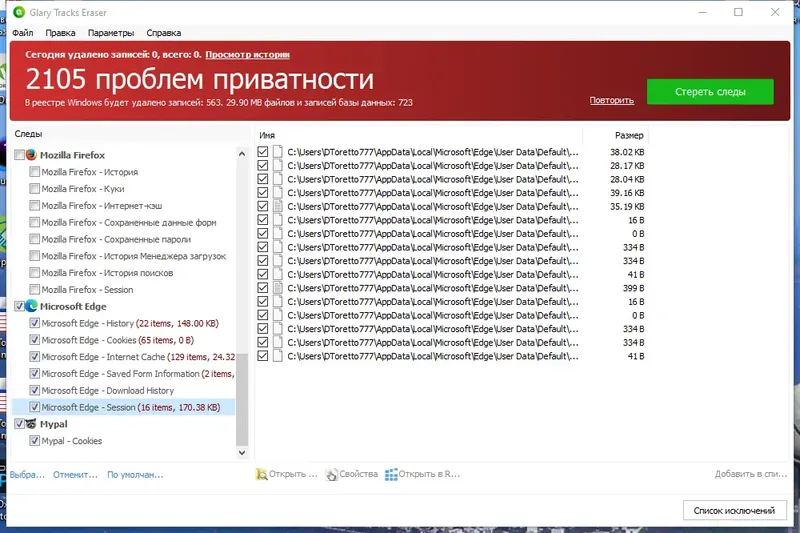Uncheck the 38.02 KB file checkbox

(263, 151)
